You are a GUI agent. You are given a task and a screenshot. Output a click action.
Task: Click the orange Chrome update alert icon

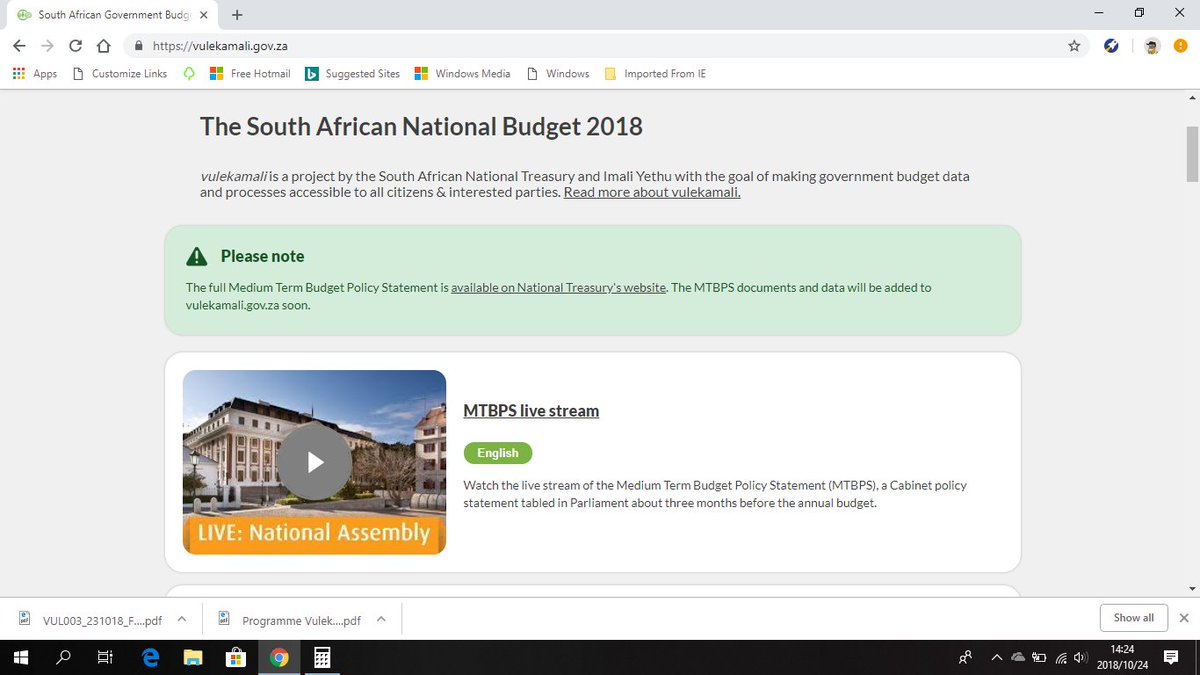point(1181,45)
